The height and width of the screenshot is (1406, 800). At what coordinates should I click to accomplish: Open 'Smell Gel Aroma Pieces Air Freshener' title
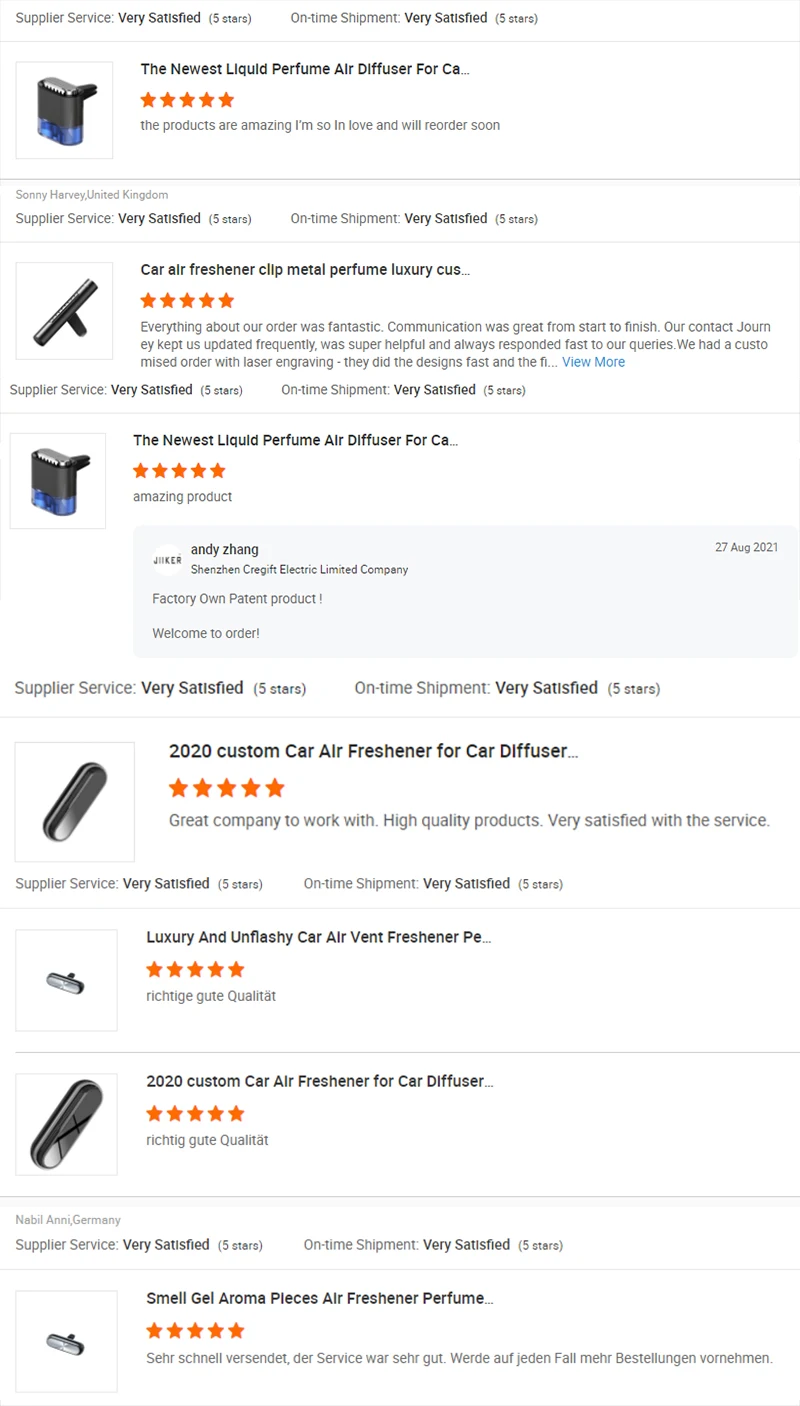pos(320,1298)
